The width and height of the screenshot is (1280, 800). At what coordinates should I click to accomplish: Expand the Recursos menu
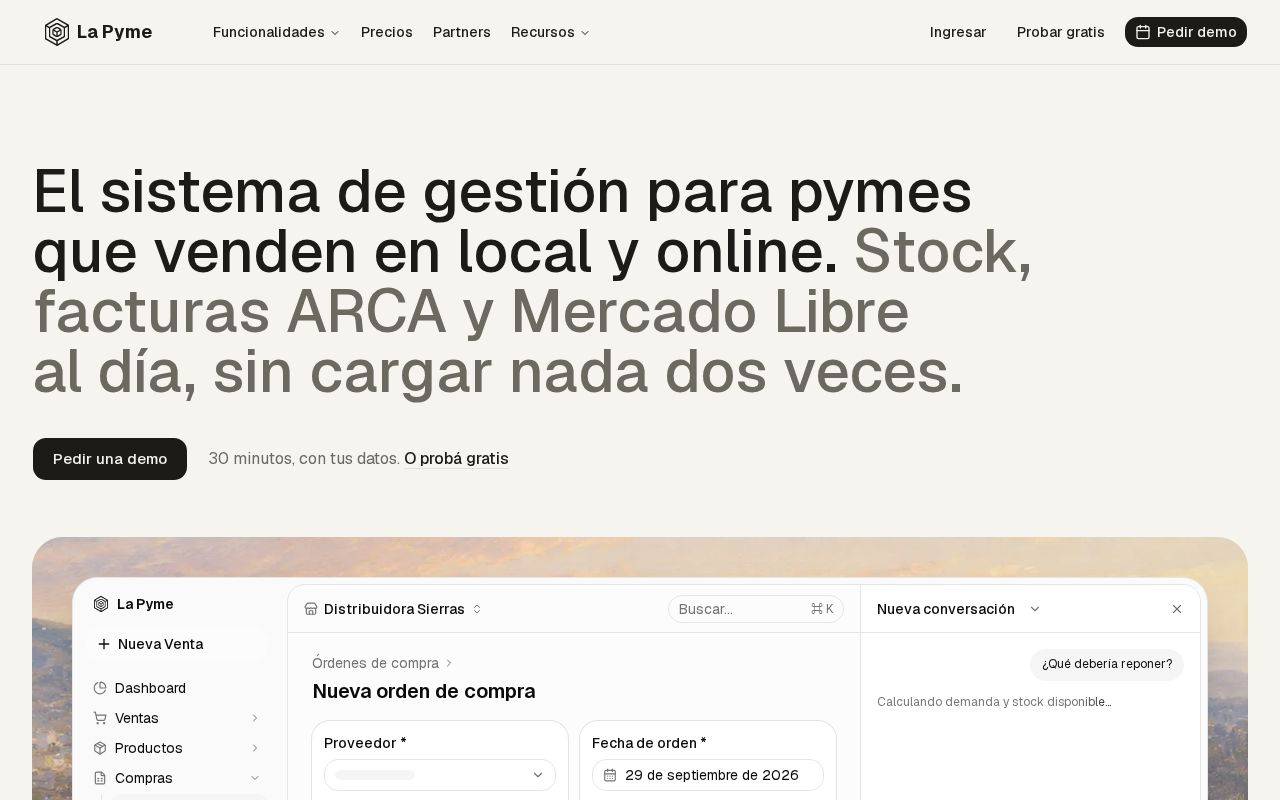pyautogui.click(x=551, y=32)
